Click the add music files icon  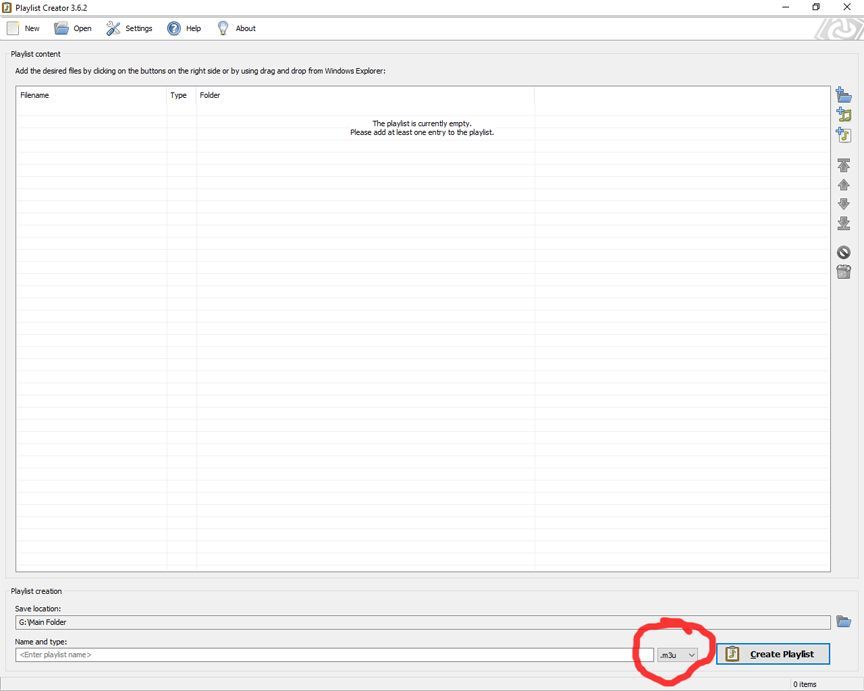[x=843, y=115]
